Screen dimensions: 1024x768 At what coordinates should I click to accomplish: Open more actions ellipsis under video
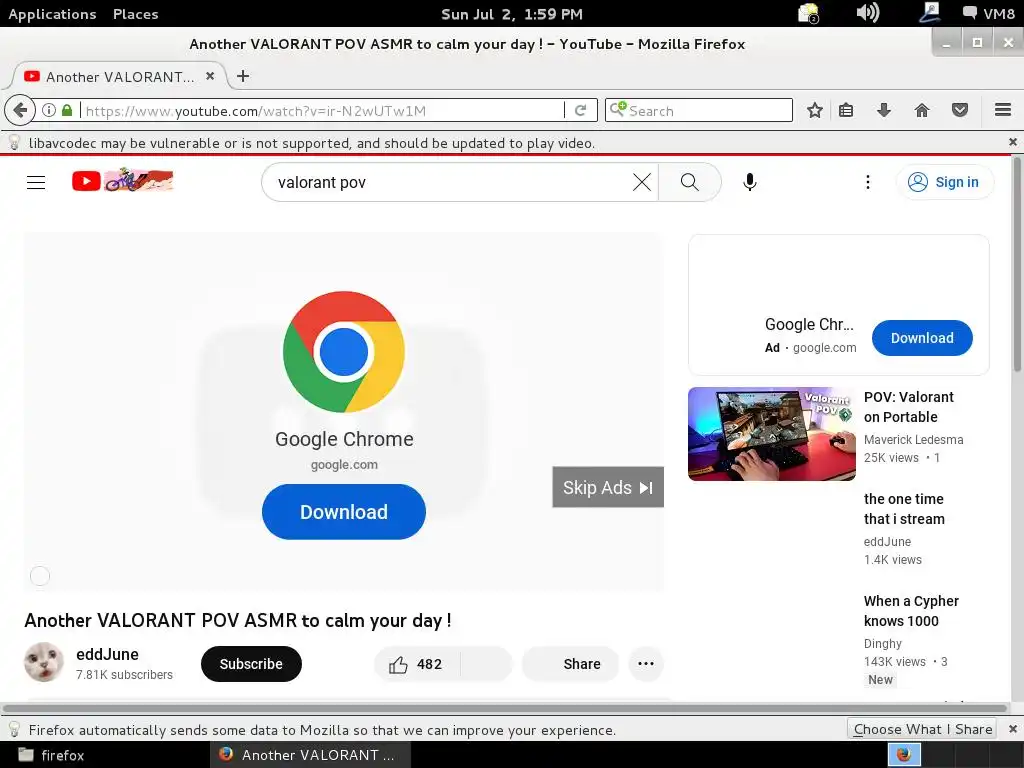[x=646, y=664]
